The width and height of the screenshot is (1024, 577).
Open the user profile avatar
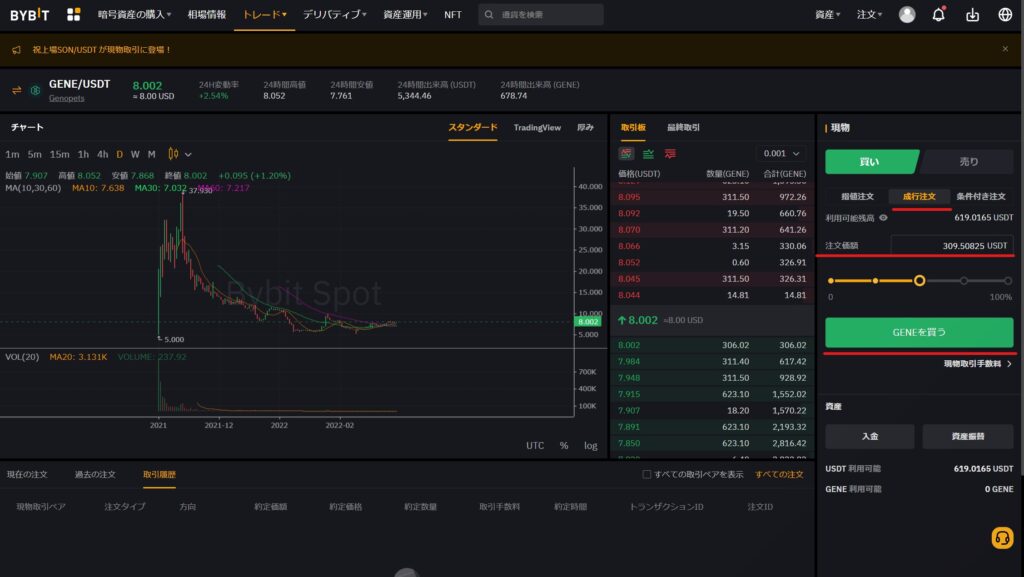(906, 14)
